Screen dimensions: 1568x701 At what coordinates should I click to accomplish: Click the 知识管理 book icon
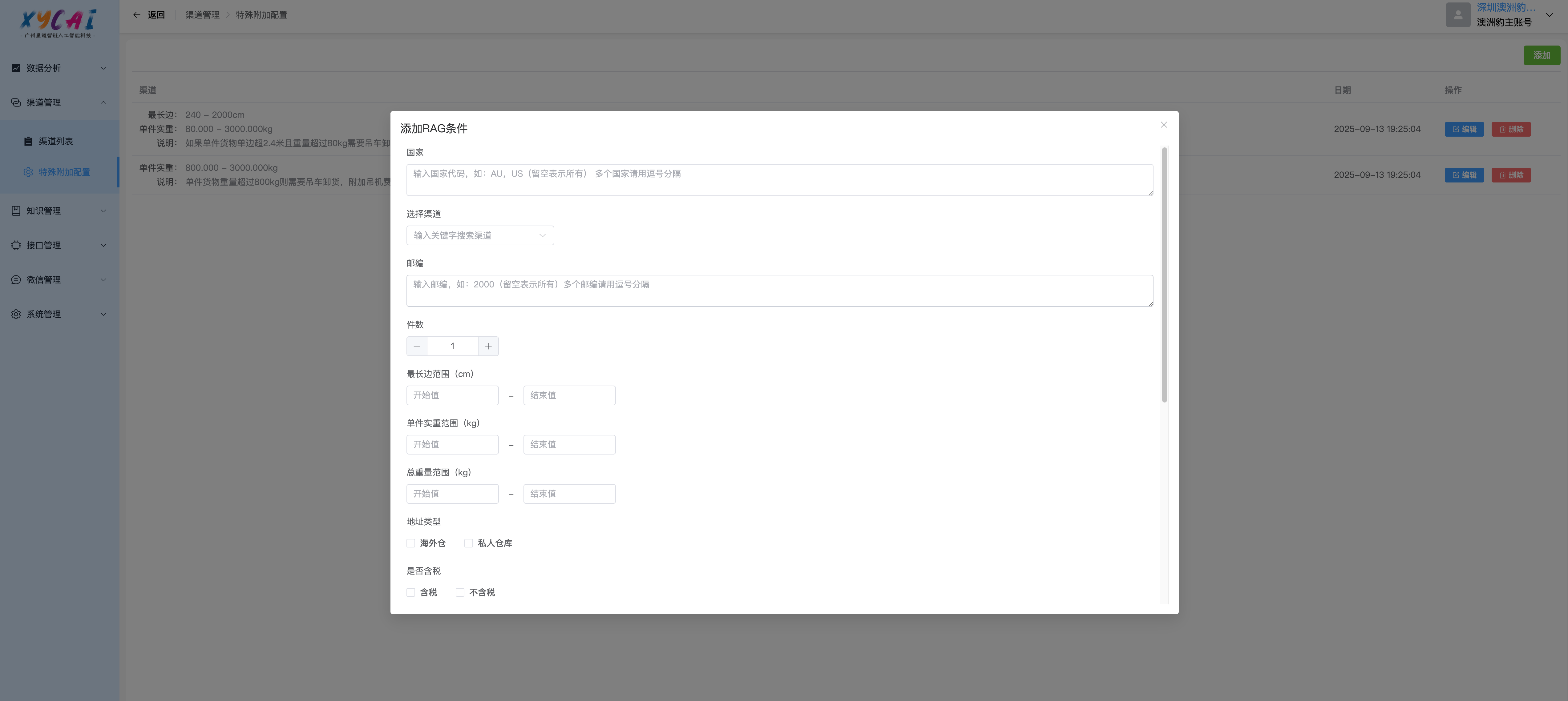click(16, 210)
